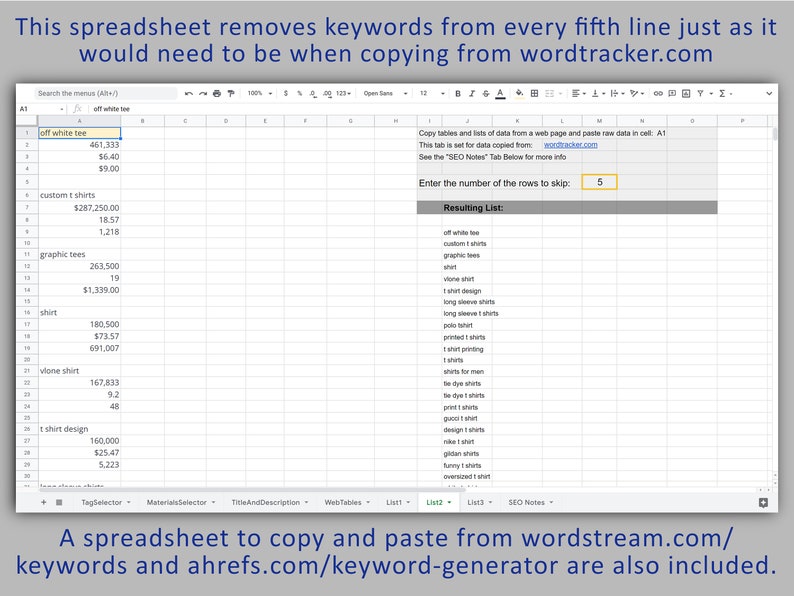
Task: Switch to the TitleAndDescription tab
Action: [270, 502]
